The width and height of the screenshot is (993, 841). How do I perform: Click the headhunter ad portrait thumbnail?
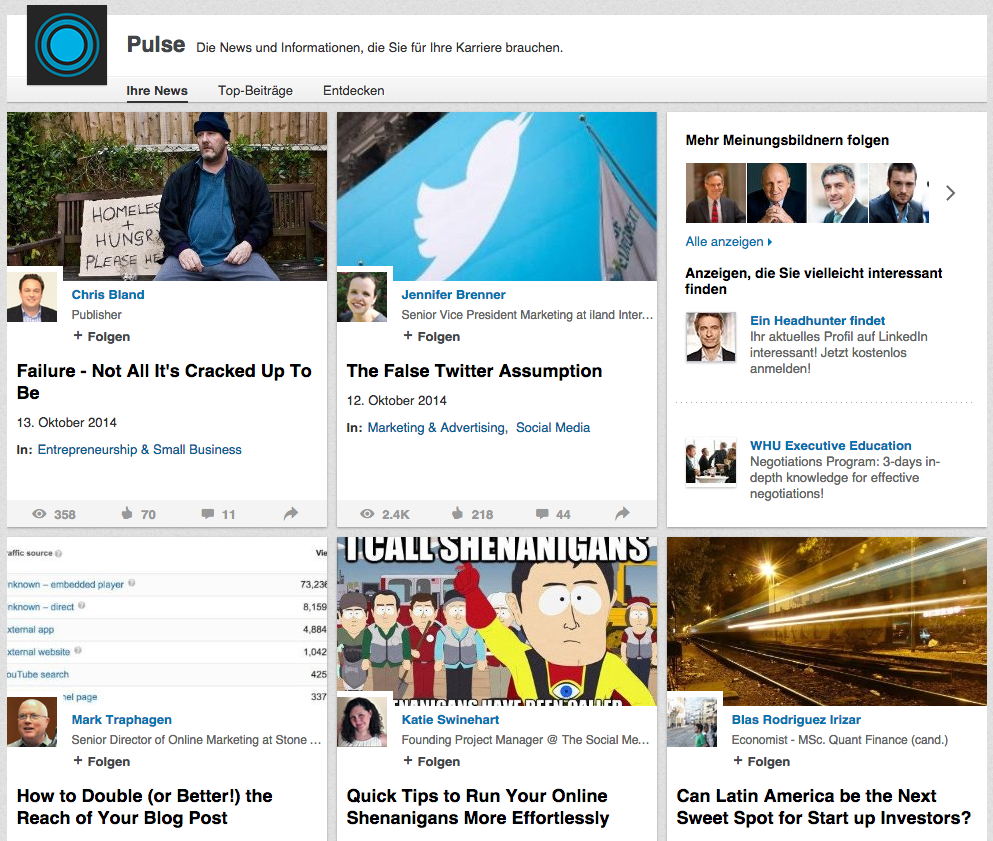pos(711,336)
